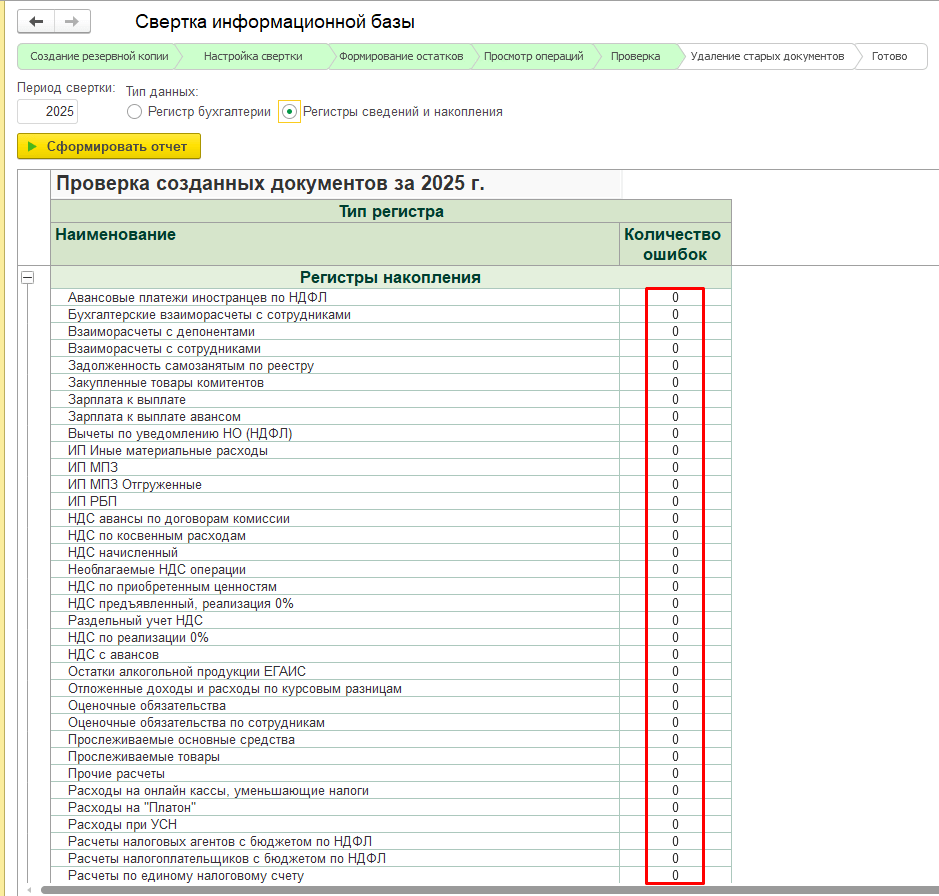Open the Готово step
This screenshot has width=939, height=896.
pyautogui.click(x=889, y=56)
